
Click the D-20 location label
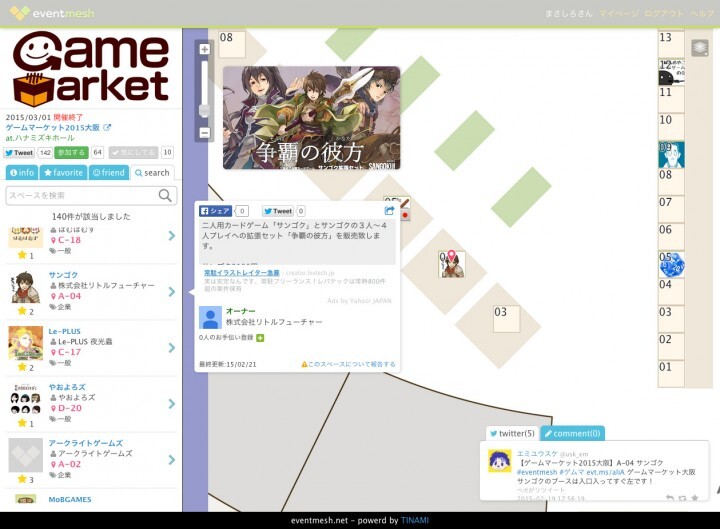[70, 408]
